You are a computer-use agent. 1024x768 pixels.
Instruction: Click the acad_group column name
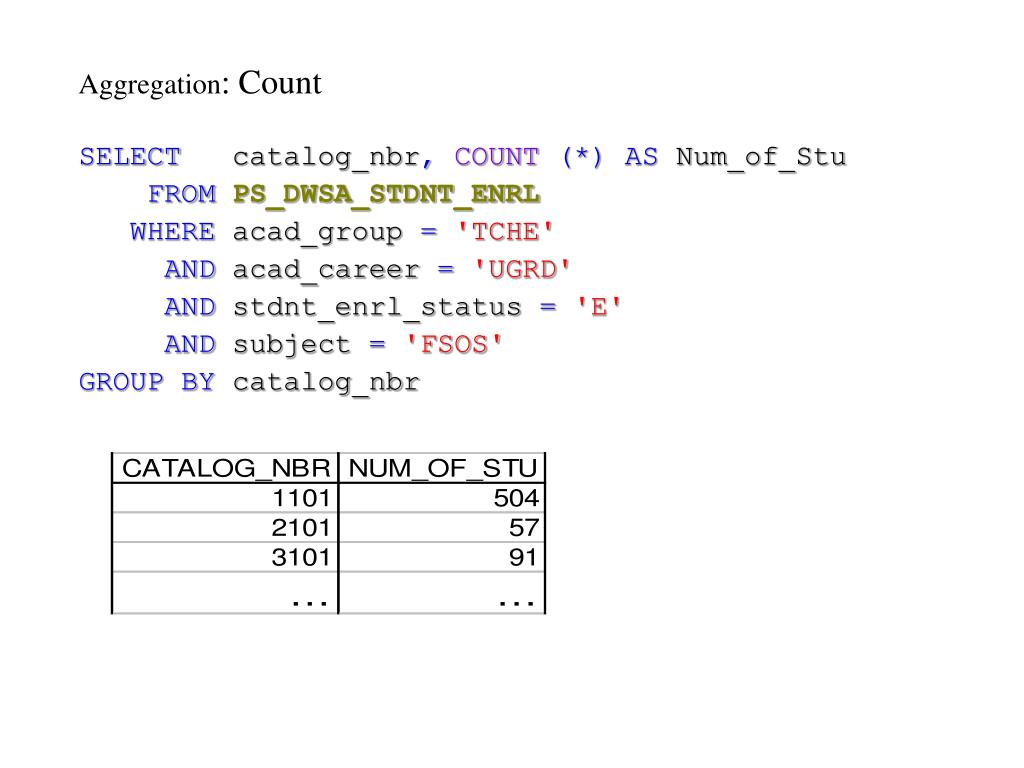pos(318,233)
